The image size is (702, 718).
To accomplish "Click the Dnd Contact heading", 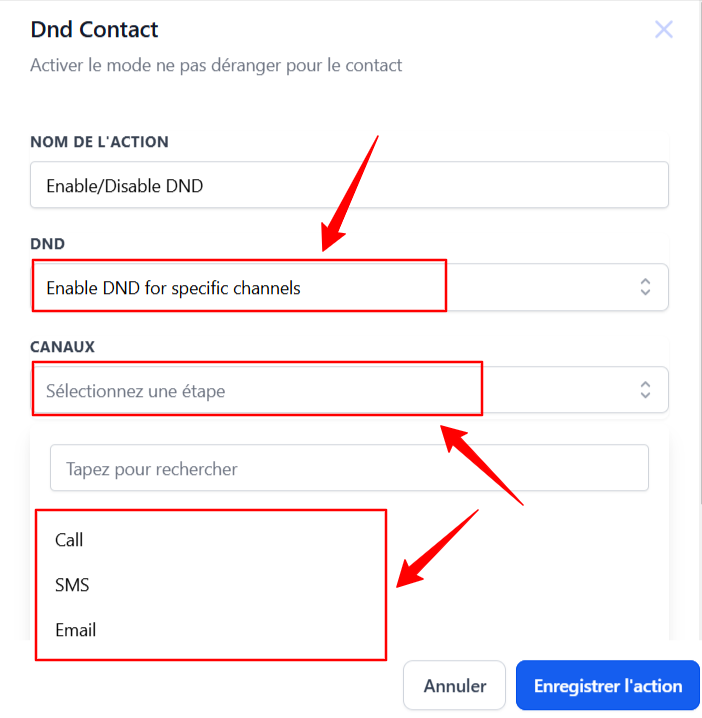I will (x=94, y=29).
